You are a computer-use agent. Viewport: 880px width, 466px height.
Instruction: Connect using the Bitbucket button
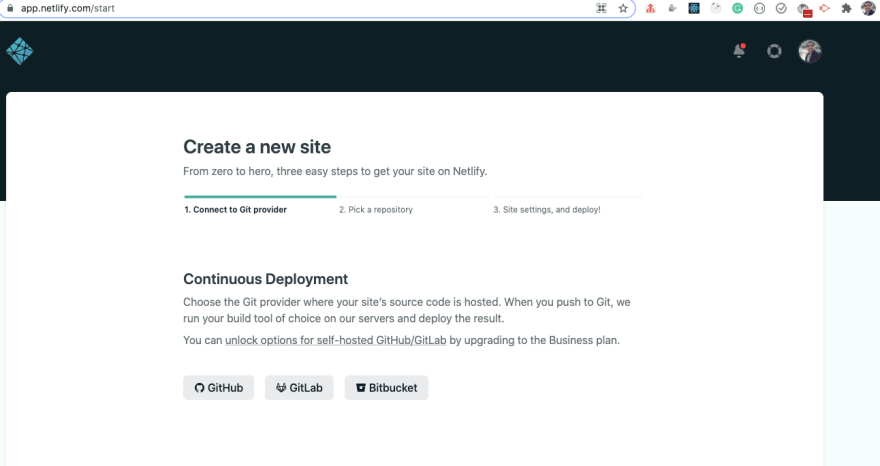point(386,387)
